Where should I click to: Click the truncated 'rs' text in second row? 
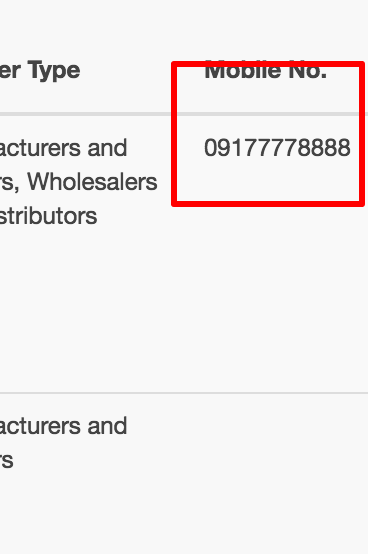7,460
